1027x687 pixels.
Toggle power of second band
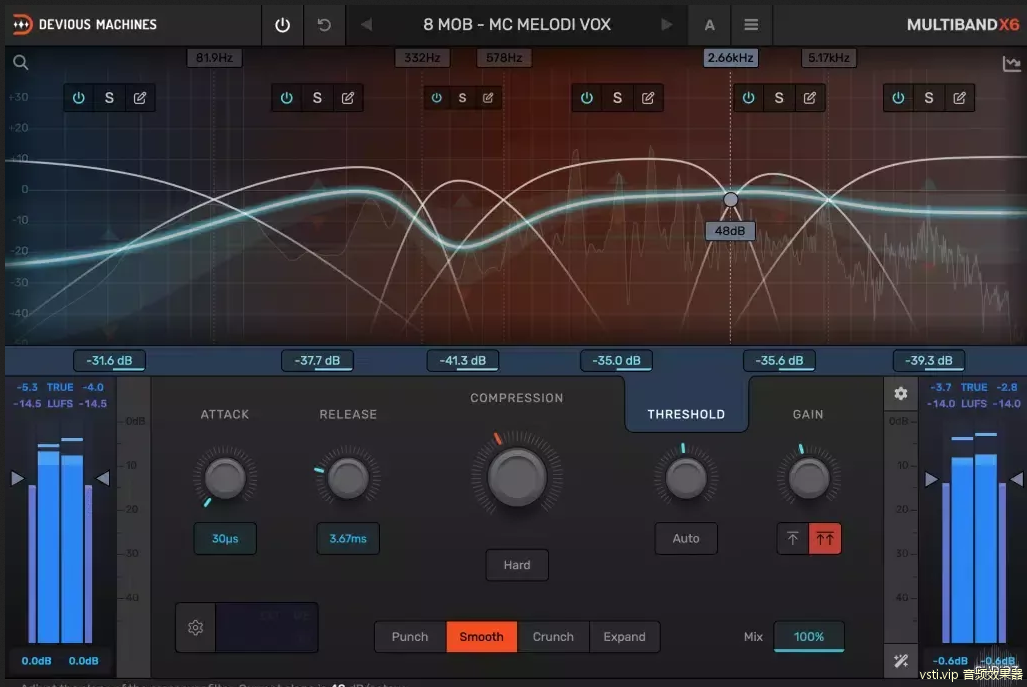(x=287, y=98)
